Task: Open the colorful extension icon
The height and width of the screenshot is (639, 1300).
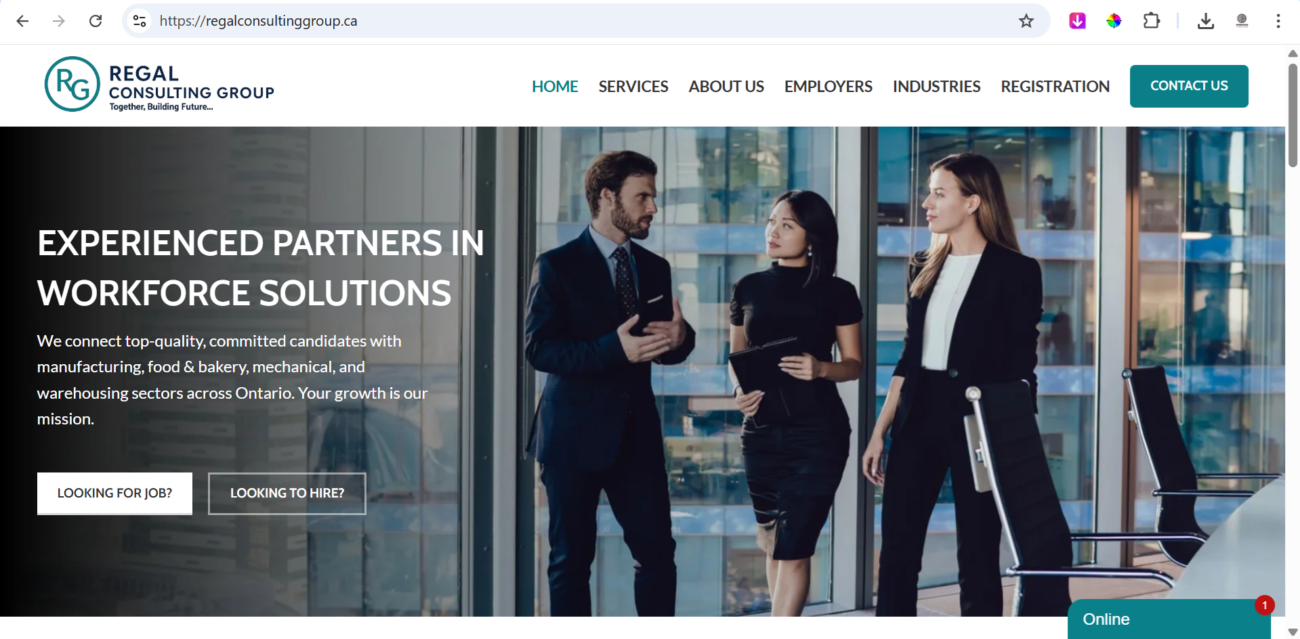Action: [x=1113, y=21]
